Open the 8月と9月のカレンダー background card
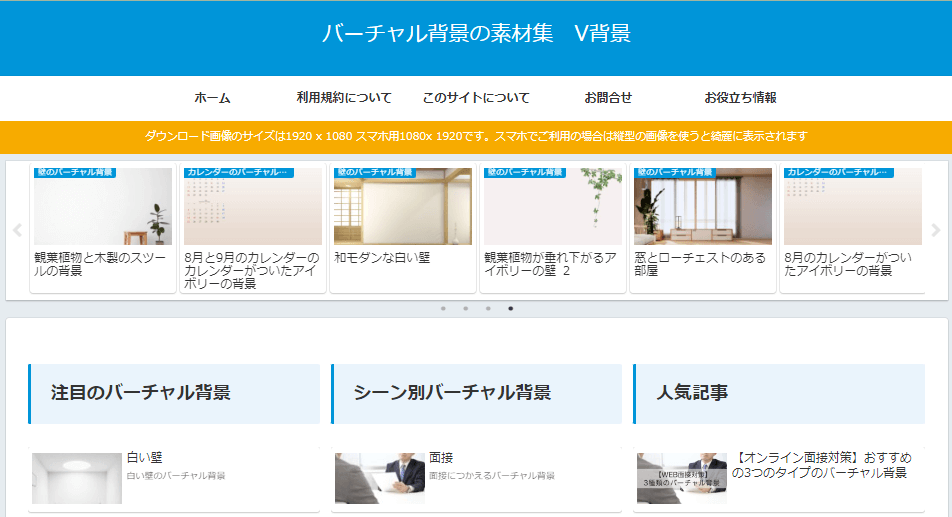952x517 pixels. (x=253, y=207)
